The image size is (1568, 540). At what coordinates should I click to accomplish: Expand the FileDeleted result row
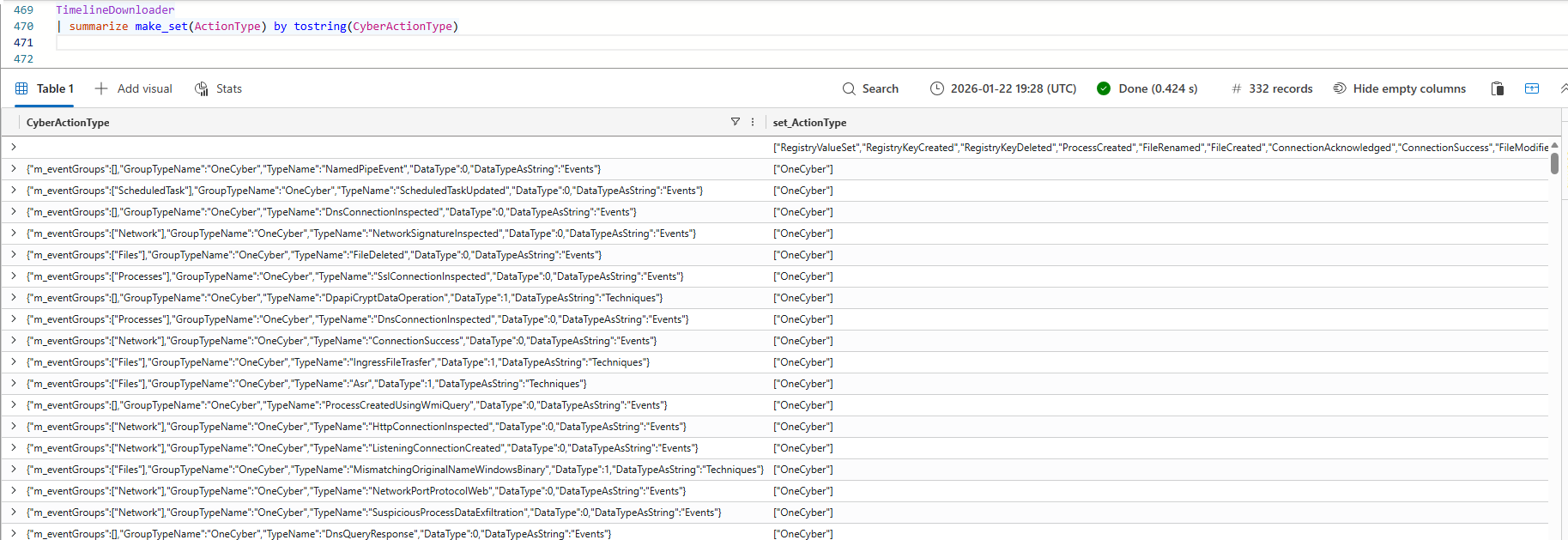[x=14, y=255]
